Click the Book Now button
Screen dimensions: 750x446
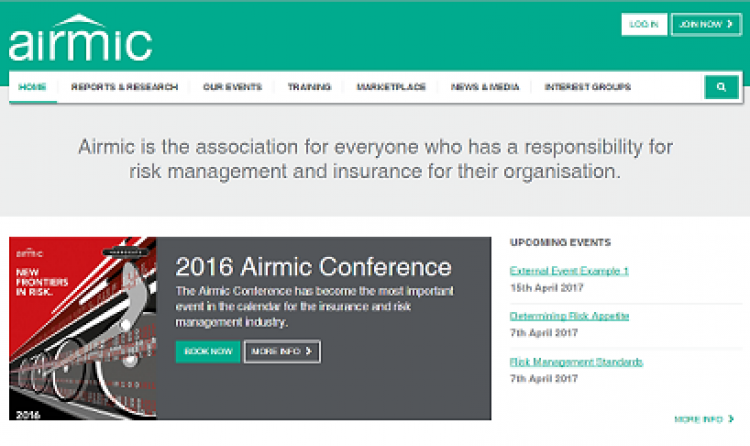(x=208, y=352)
